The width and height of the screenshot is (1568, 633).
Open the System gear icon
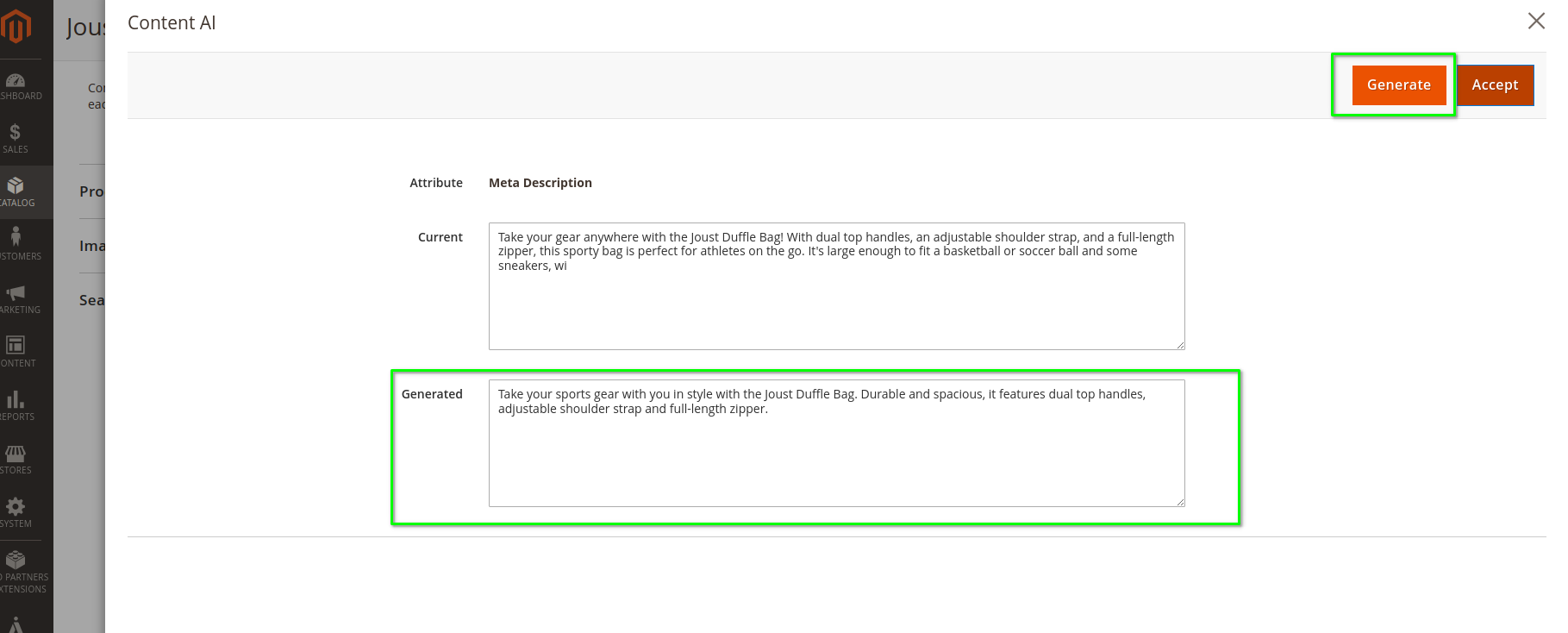coord(16,506)
